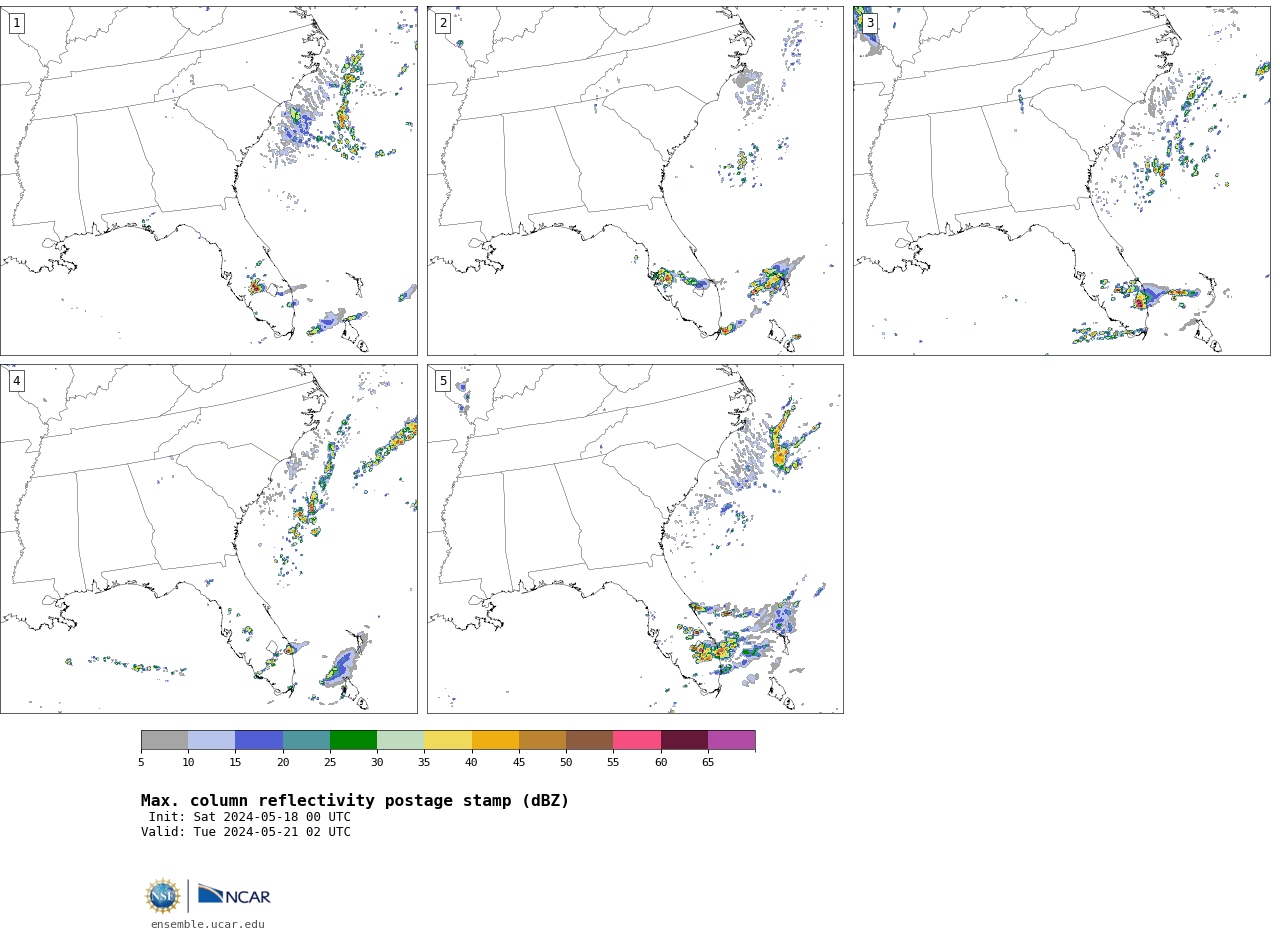The height and width of the screenshot is (936, 1280).
Task: Click the member number label '1'
Action: (x=16, y=23)
